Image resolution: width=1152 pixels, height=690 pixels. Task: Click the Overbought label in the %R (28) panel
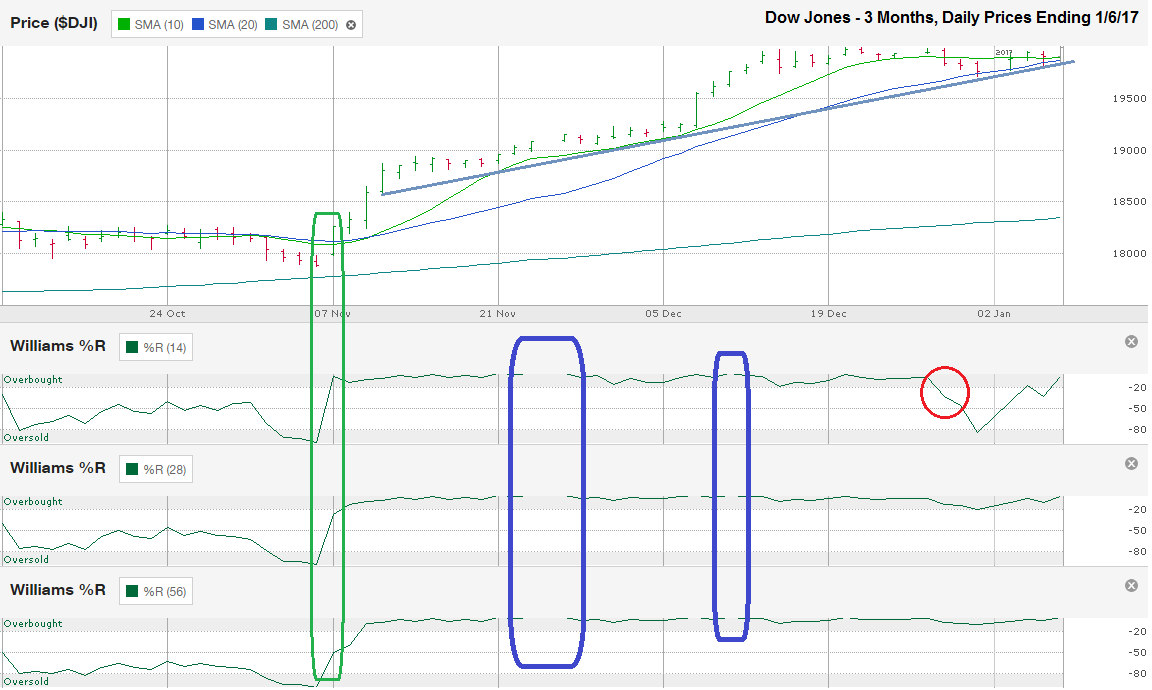[x=33, y=502]
